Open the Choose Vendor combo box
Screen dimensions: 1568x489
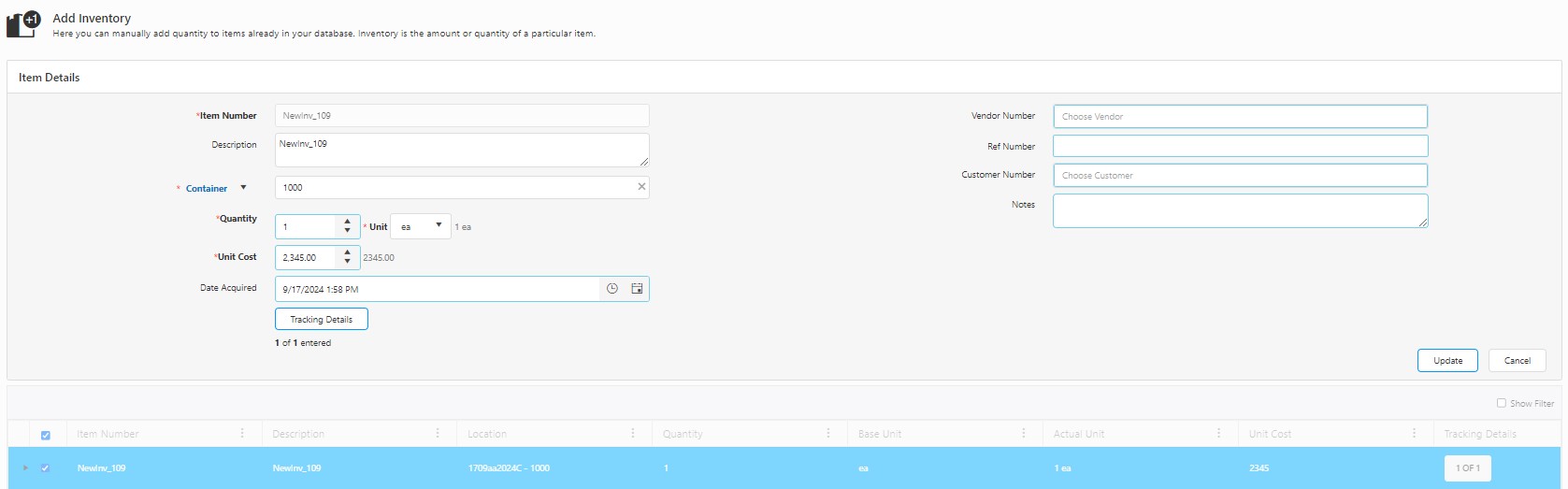click(x=1240, y=117)
